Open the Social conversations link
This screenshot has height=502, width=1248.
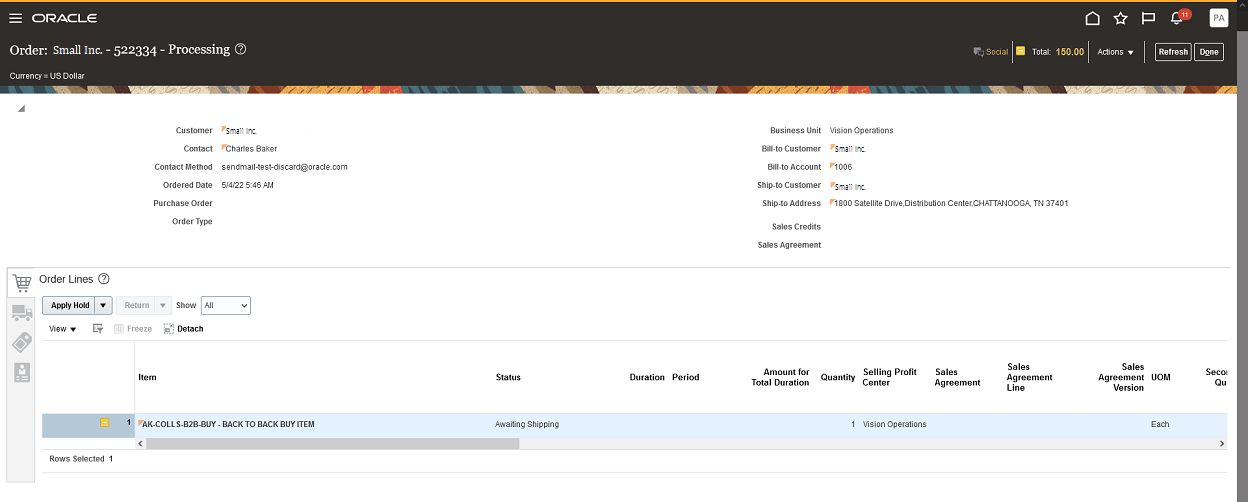[991, 52]
